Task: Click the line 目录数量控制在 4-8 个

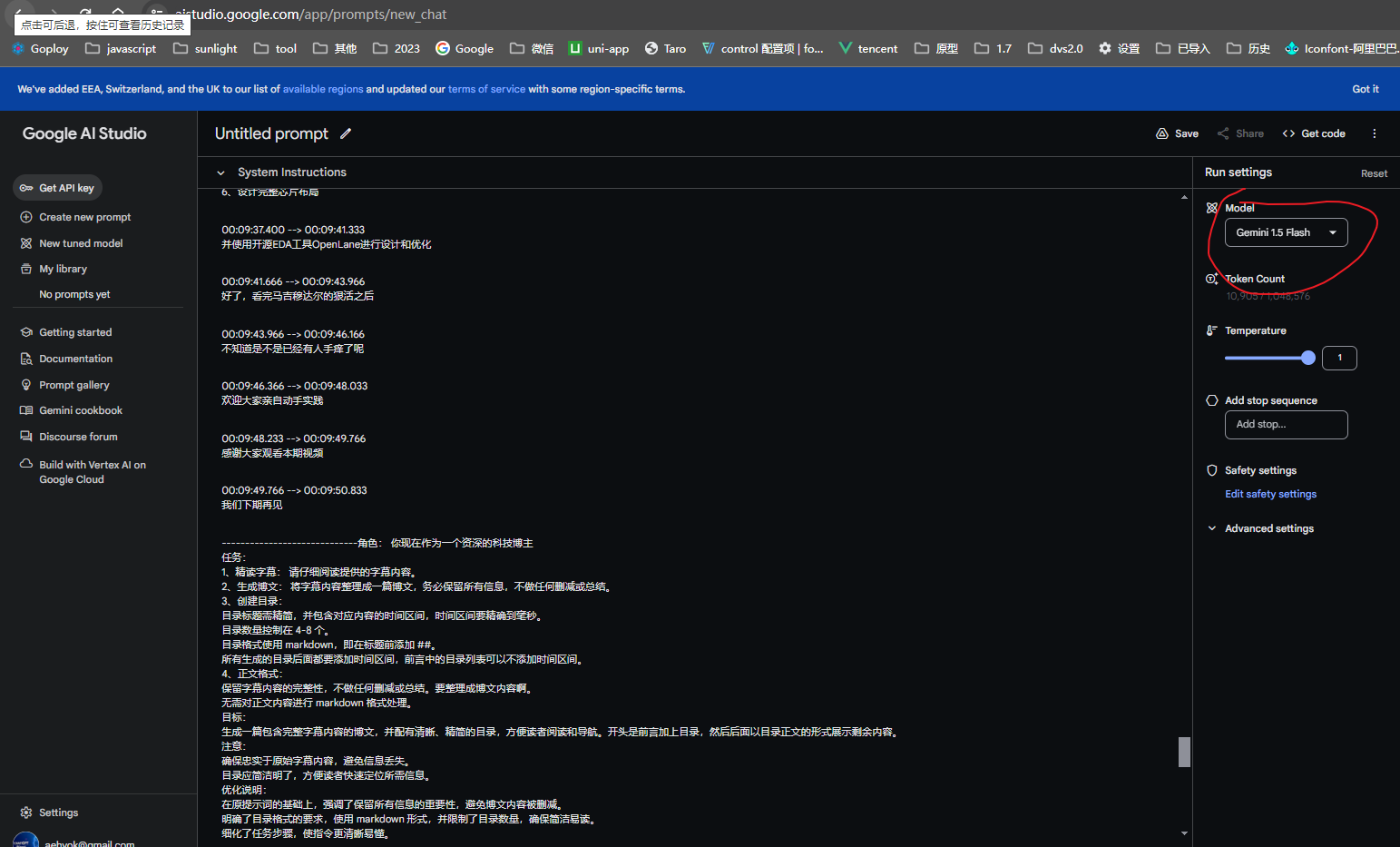Action: pyautogui.click(x=276, y=630)
